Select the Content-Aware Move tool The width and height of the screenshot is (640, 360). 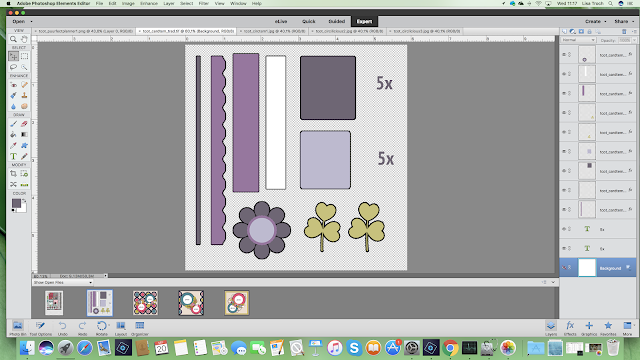pos(13,184)
